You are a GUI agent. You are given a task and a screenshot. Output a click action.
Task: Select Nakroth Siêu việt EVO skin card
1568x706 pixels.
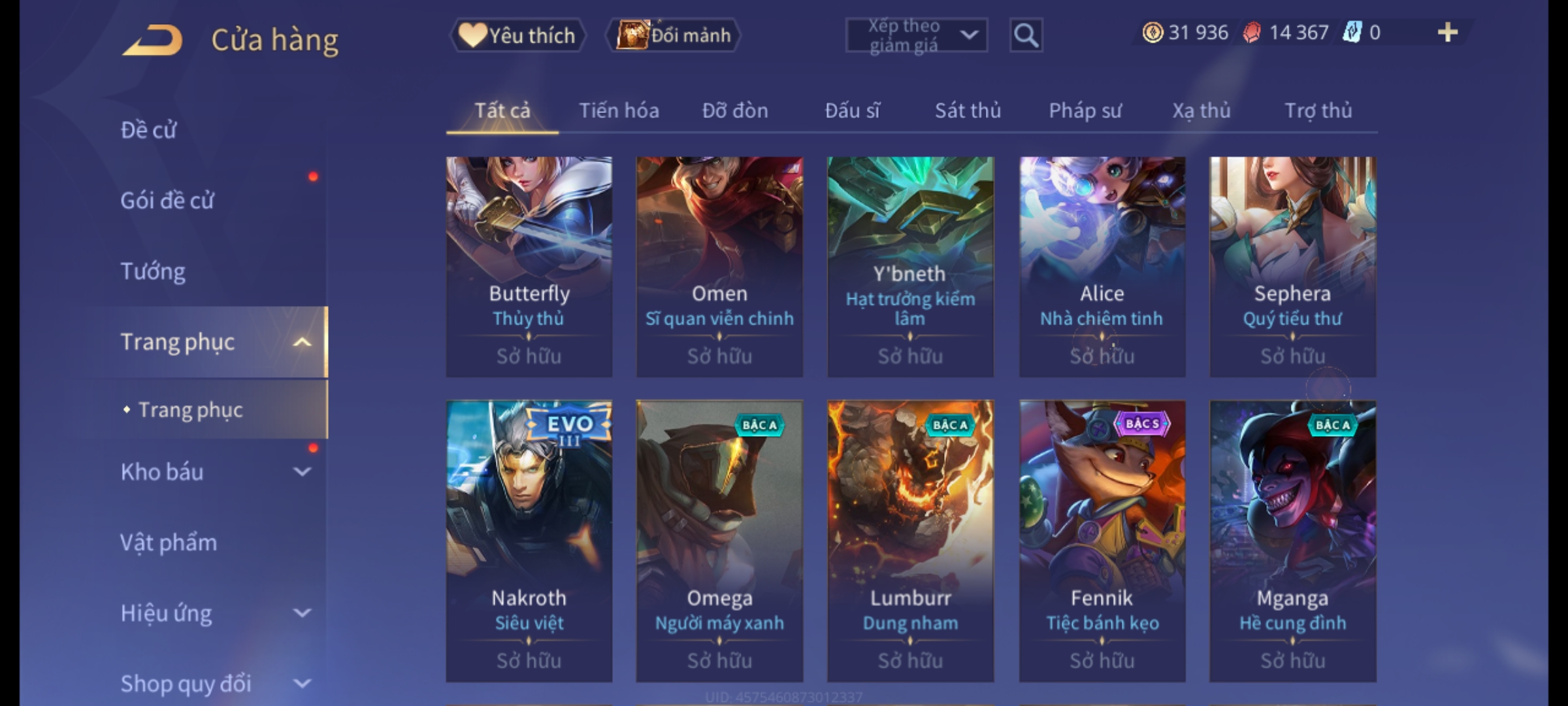tap(529, 541)
